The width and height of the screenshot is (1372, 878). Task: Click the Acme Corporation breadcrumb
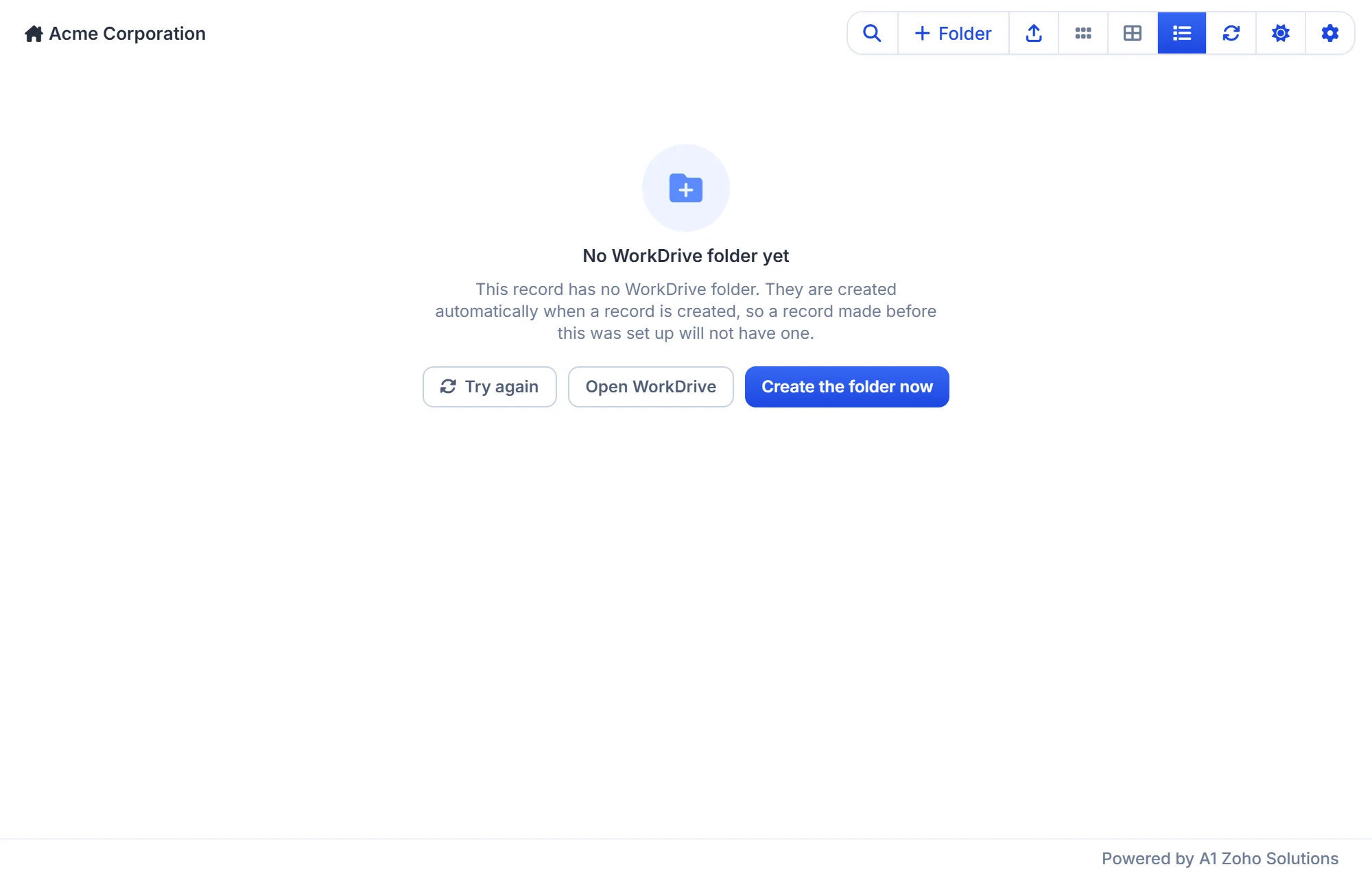click(128, 34)
